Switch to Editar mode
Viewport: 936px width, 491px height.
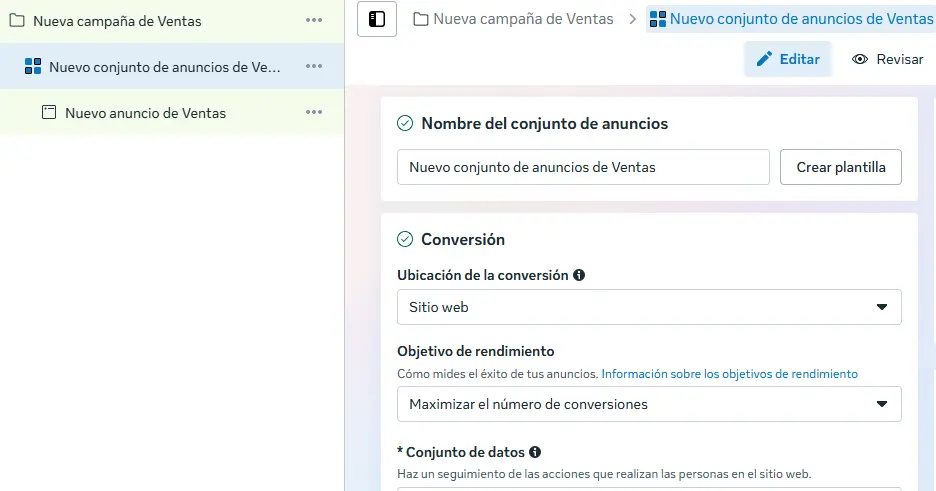(x=787, y=59)
